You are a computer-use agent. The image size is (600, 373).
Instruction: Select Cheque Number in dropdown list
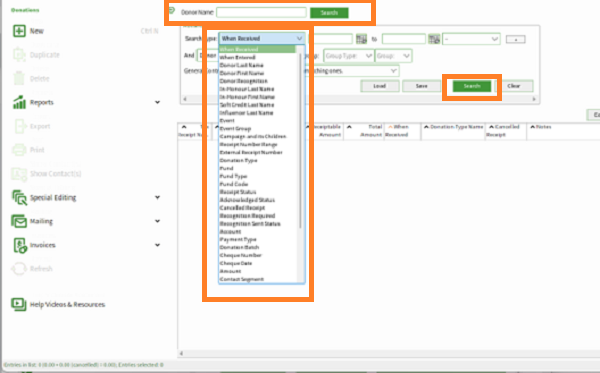pyautogui.click(x=241, y=255)
